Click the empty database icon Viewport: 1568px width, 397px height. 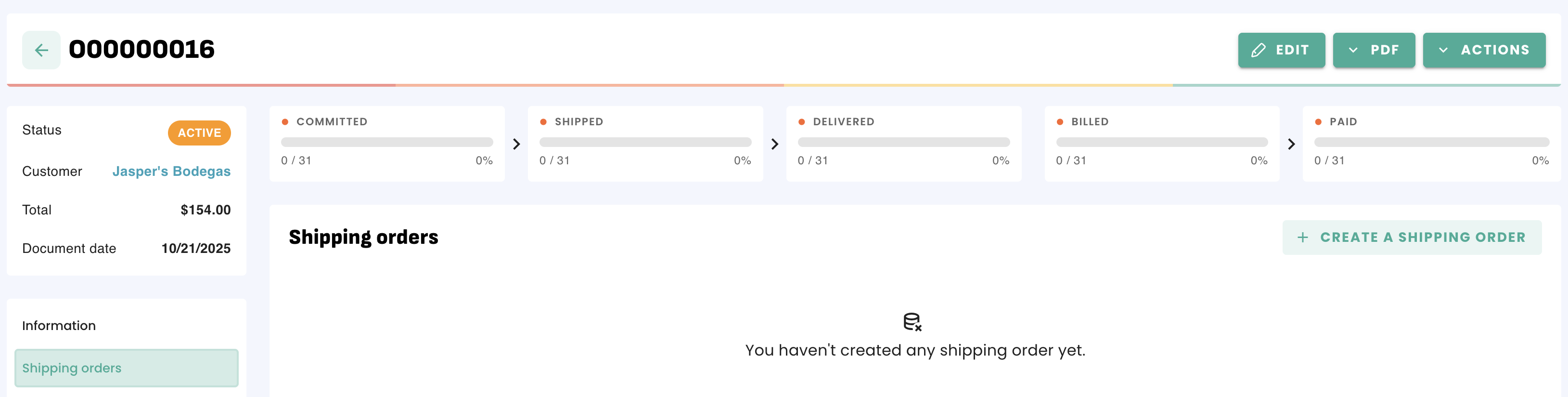[x=912, y=321]
